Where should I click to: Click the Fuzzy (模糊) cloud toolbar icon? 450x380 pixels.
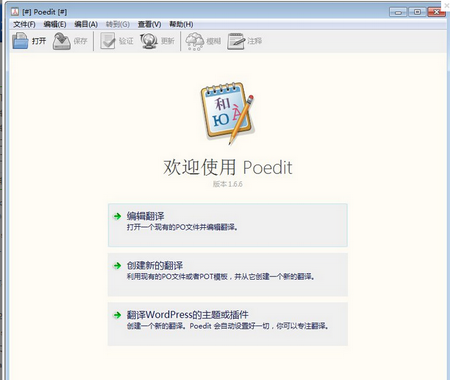[x=194, y=41]
